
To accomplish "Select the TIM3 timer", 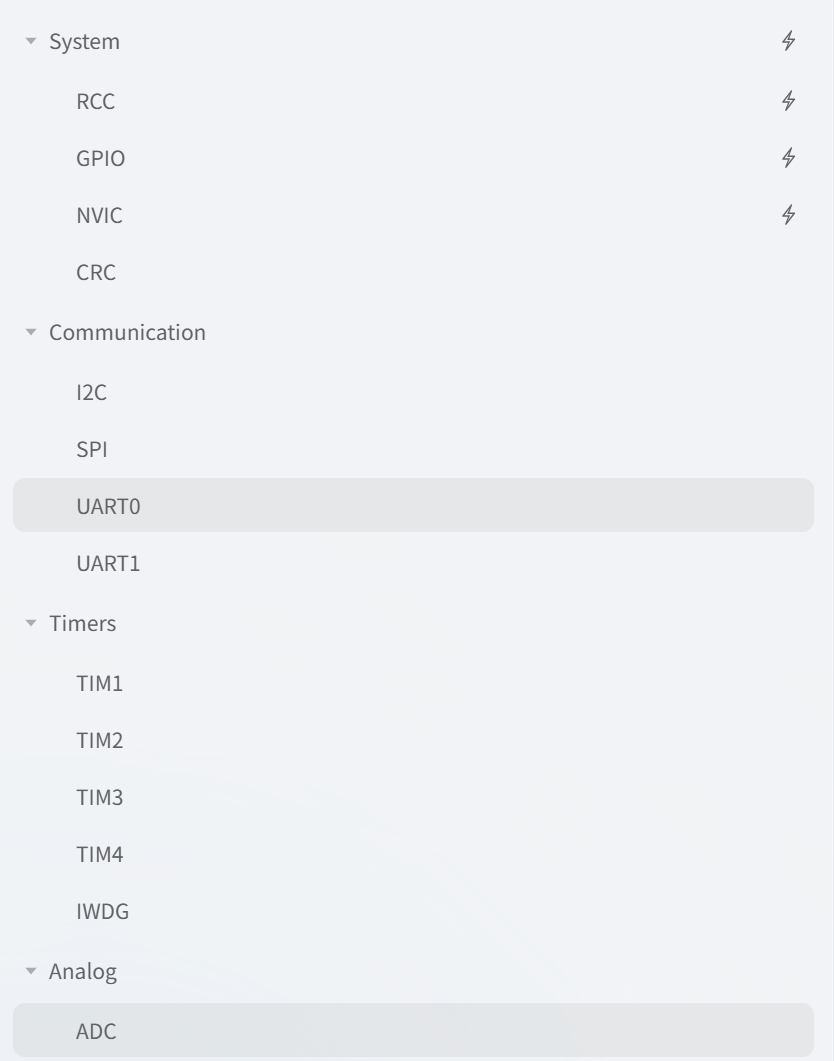I will (99, 798).
